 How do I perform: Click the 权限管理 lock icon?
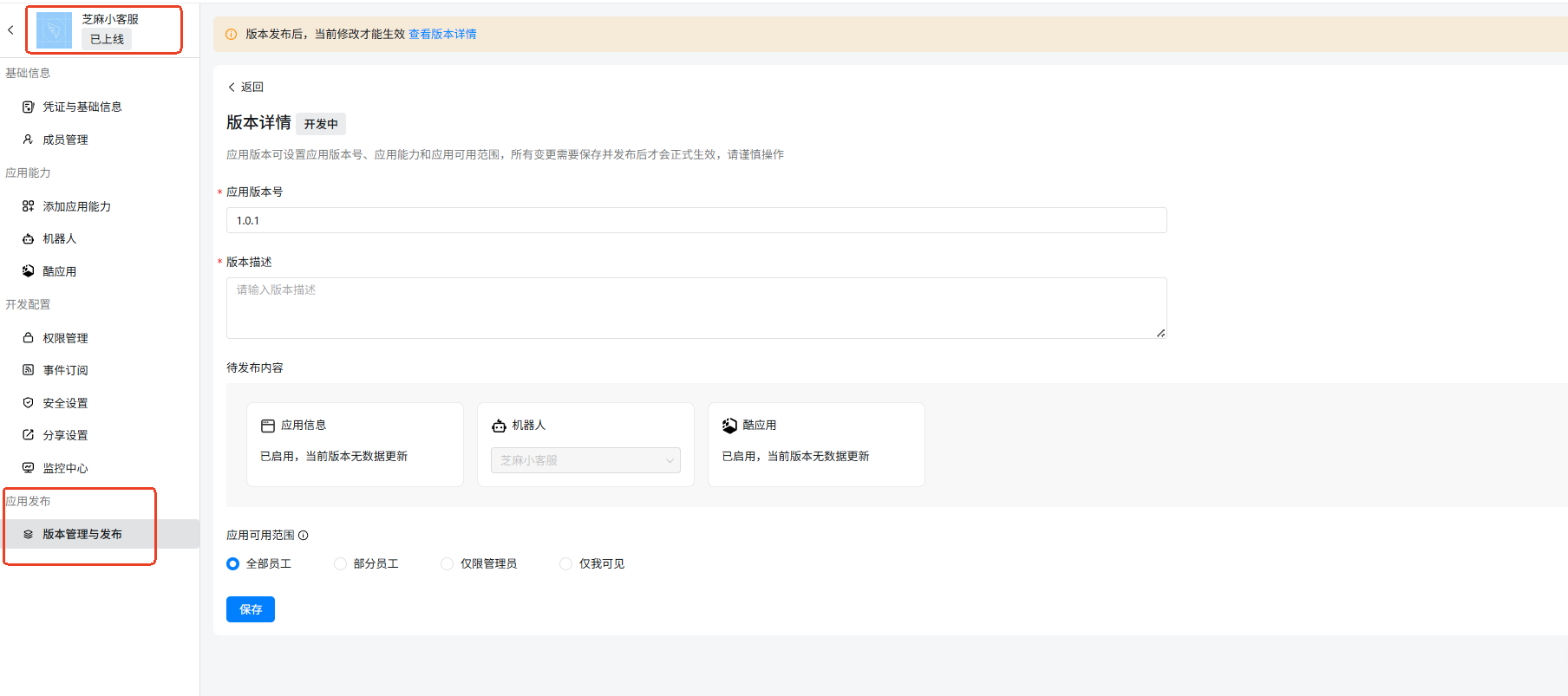[x=28, y=338]
